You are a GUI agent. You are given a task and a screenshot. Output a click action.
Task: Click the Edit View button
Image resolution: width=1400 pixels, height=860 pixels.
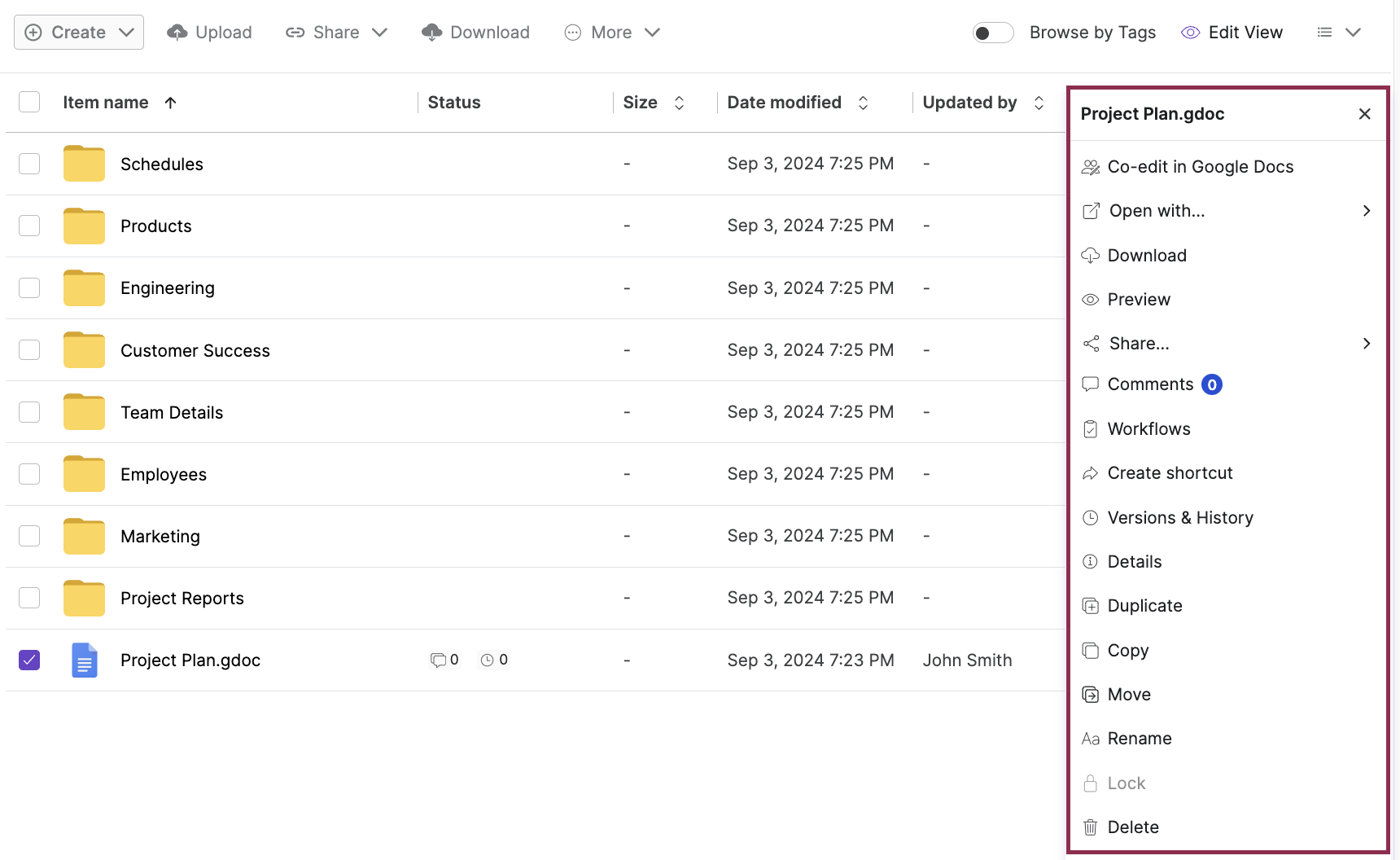(x=1232, y=33)
